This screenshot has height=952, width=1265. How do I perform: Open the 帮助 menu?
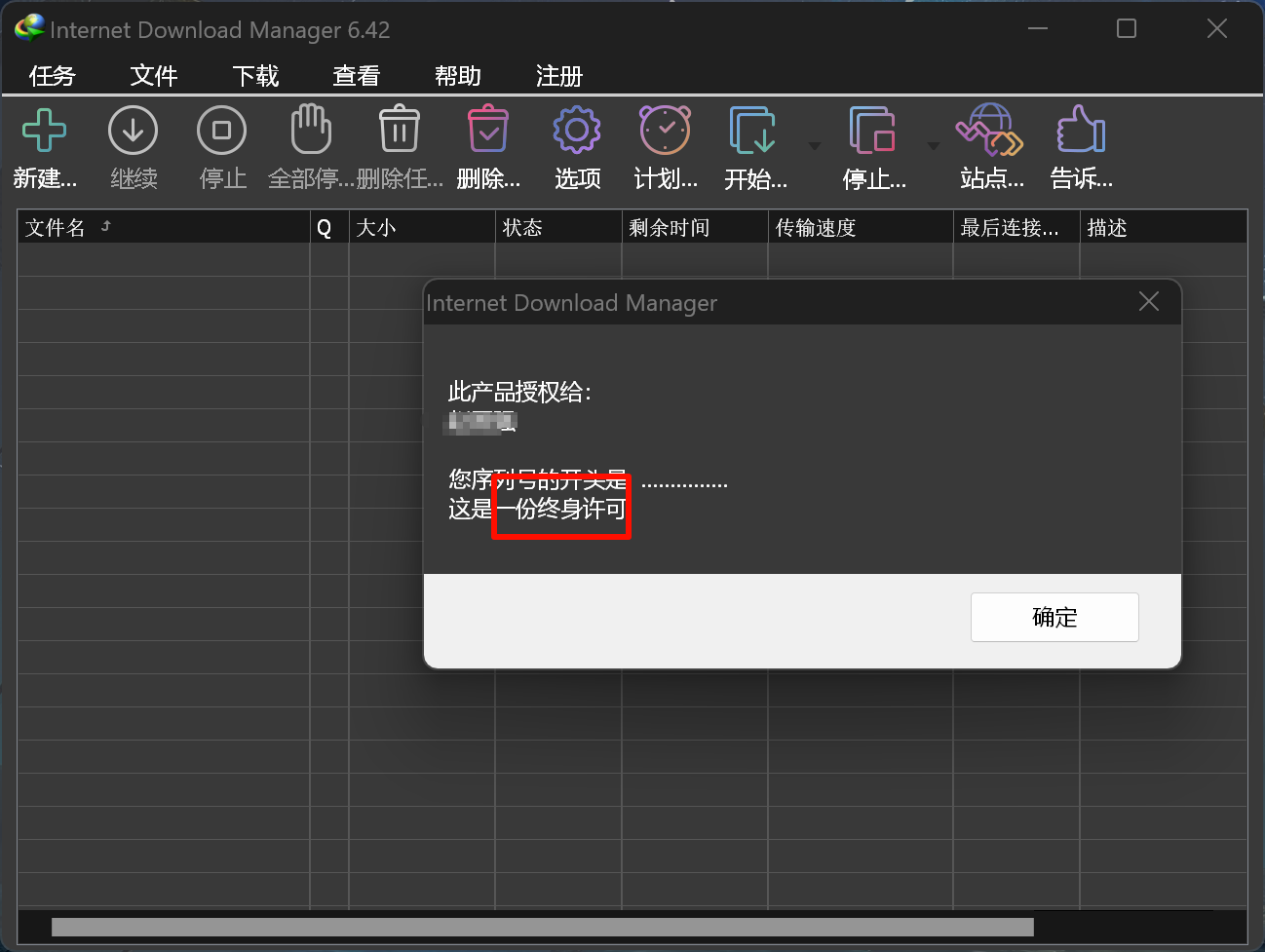click(x=458, y=76)
